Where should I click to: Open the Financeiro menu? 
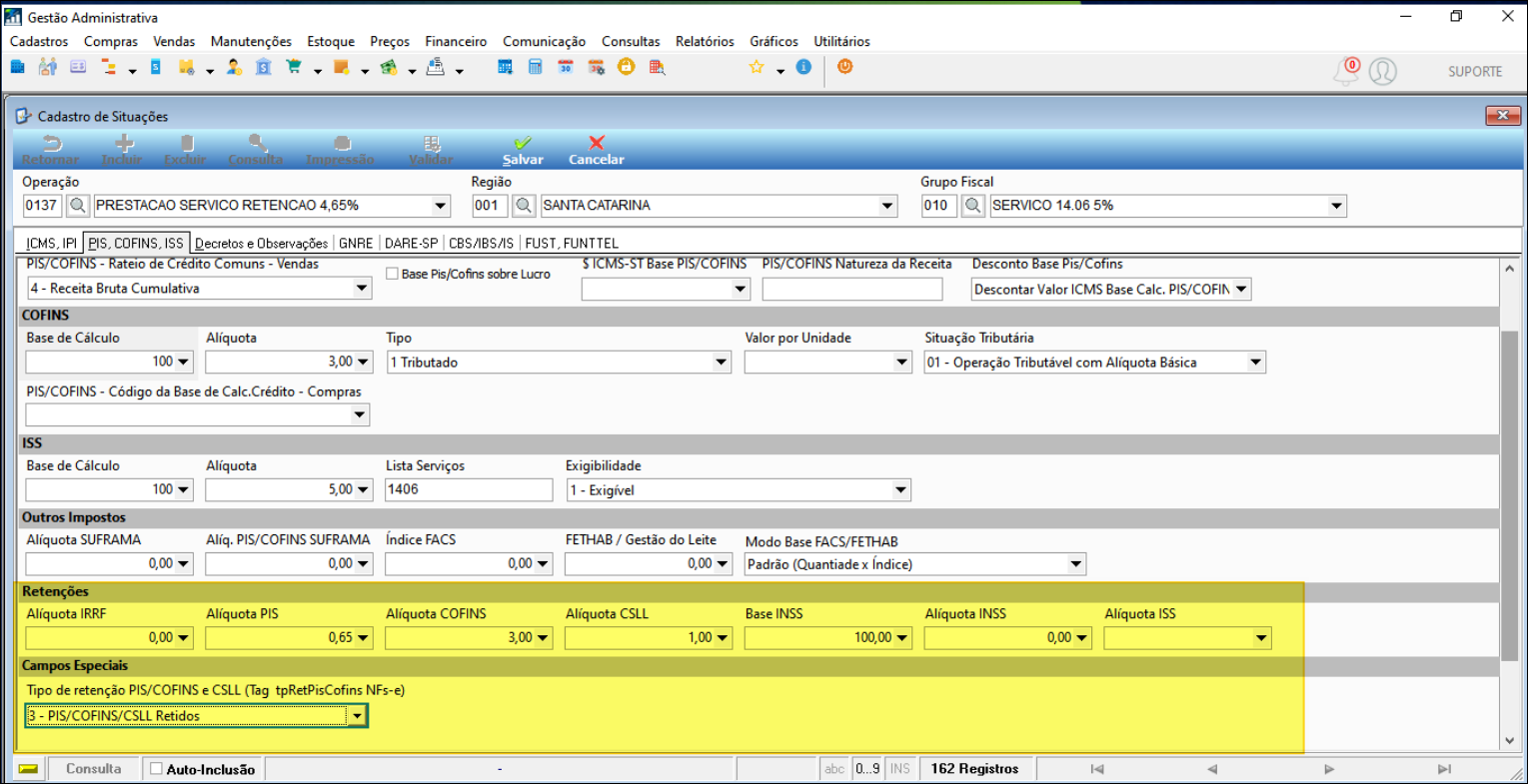click(x=456, y=41)
